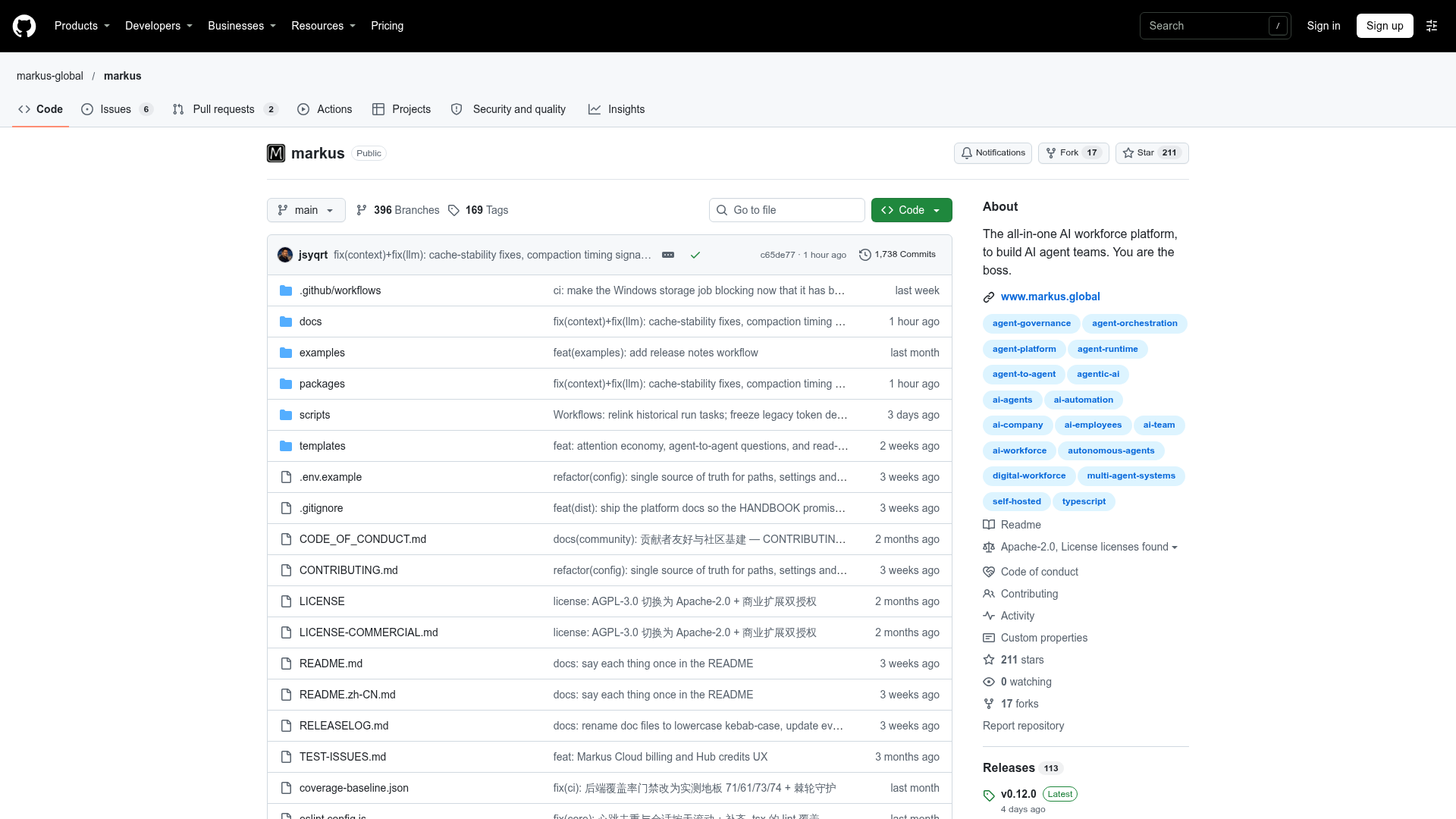Viewport: 1456px width, 819px height.
Task: Click the link icon beside www.markus.global
Action: (989, 297)
